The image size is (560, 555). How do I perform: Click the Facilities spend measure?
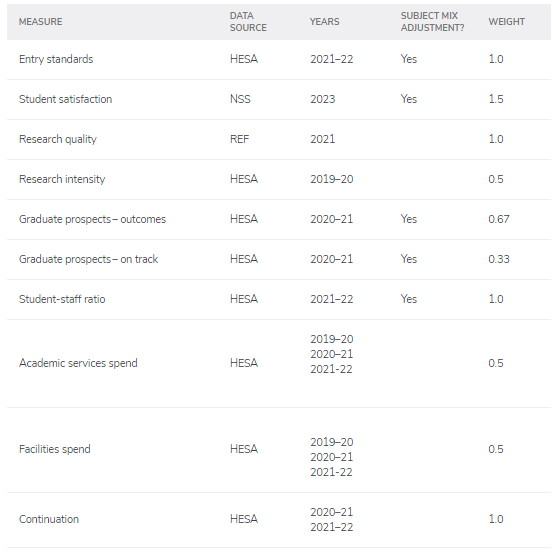(55, 449)
